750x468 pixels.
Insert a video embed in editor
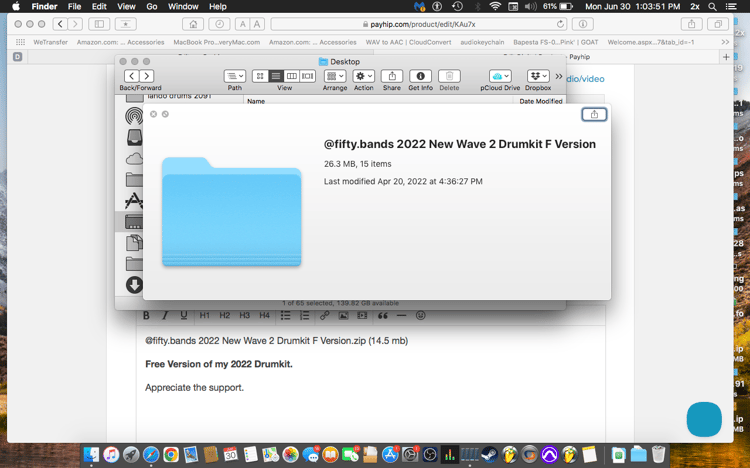(x=362, y=315)
